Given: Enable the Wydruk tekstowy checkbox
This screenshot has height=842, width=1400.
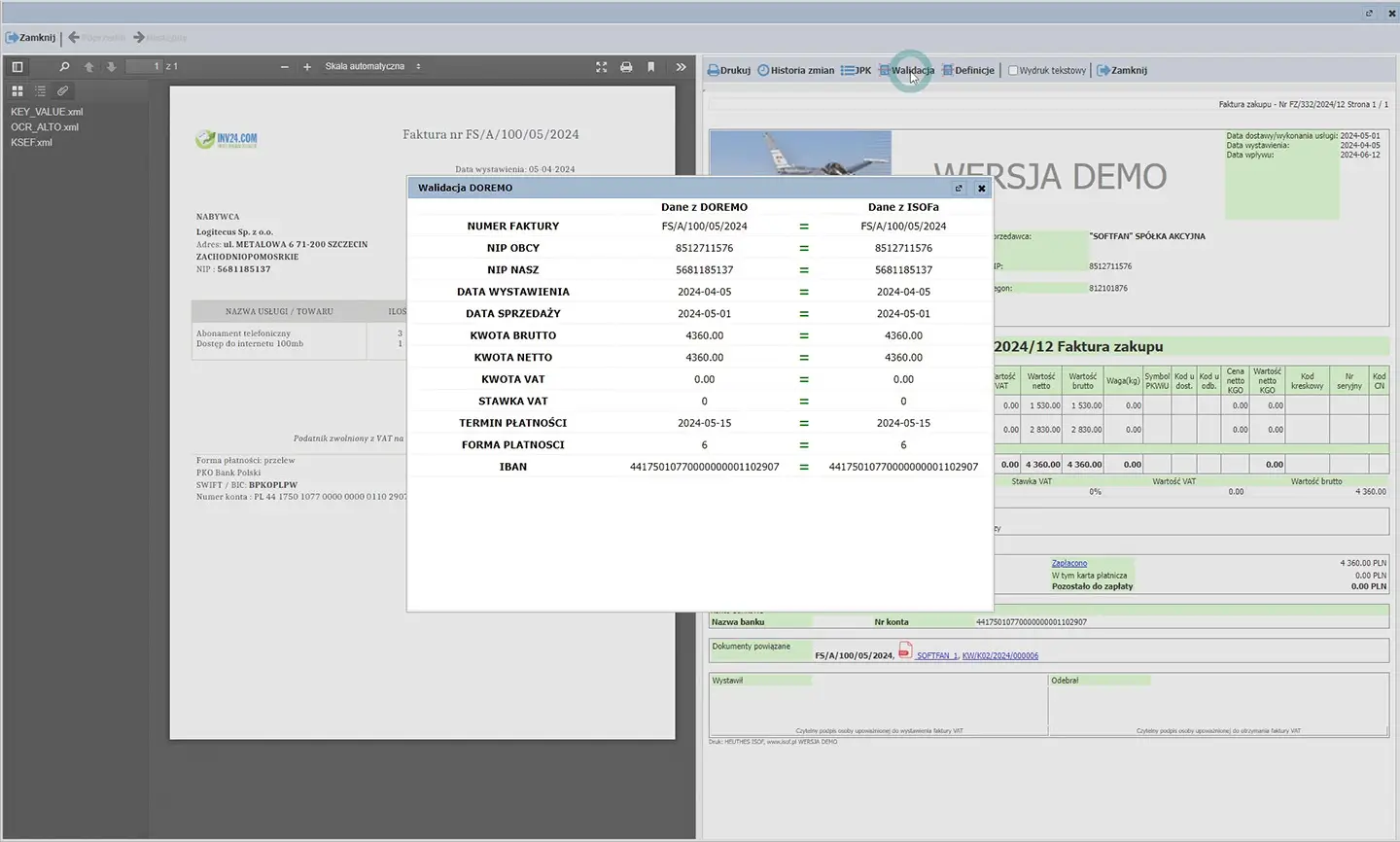Looking at the screenshot, I should [1013, 71].
